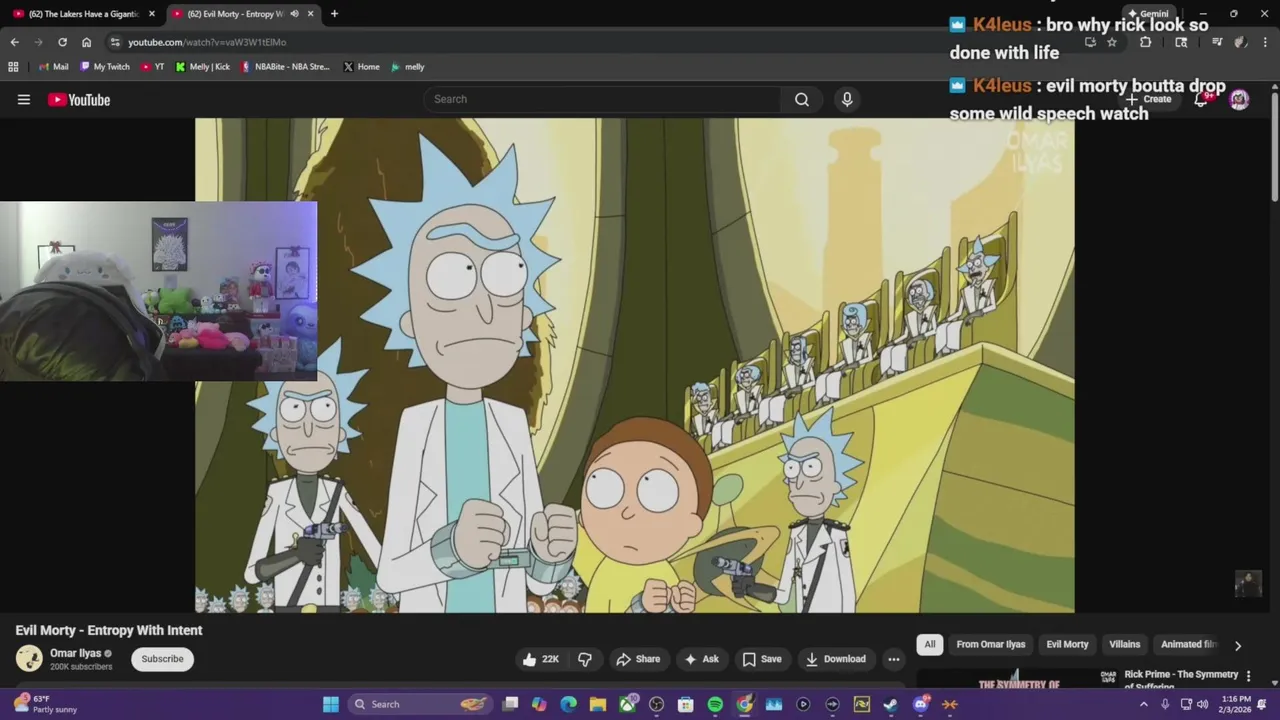Viewport: 1280px width, 720px height.
Task: Open Spotify from the taskbar
Action: (x=715, y=704)
